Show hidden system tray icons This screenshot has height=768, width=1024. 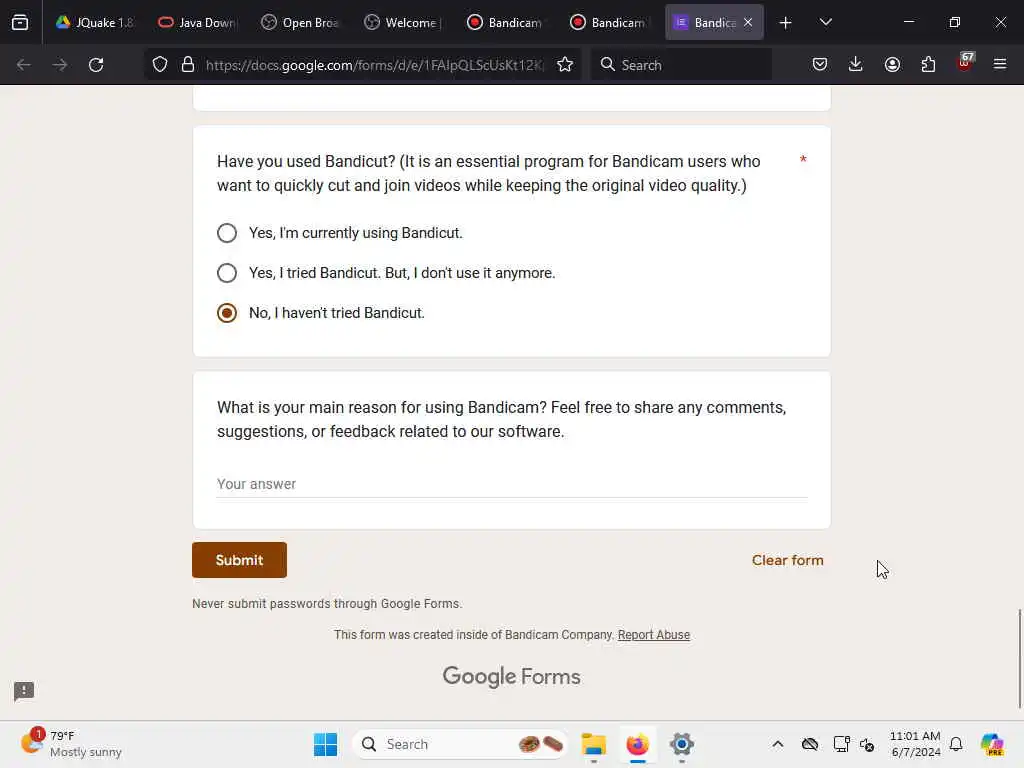[x=778, y=744]
